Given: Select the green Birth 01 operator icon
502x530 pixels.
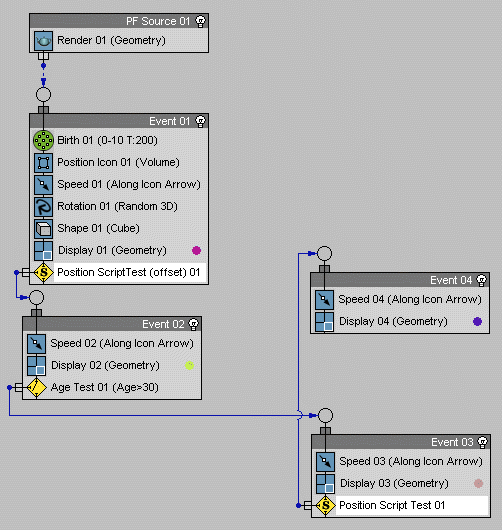Looking at the screenshot, I should [x=43, y=140].
